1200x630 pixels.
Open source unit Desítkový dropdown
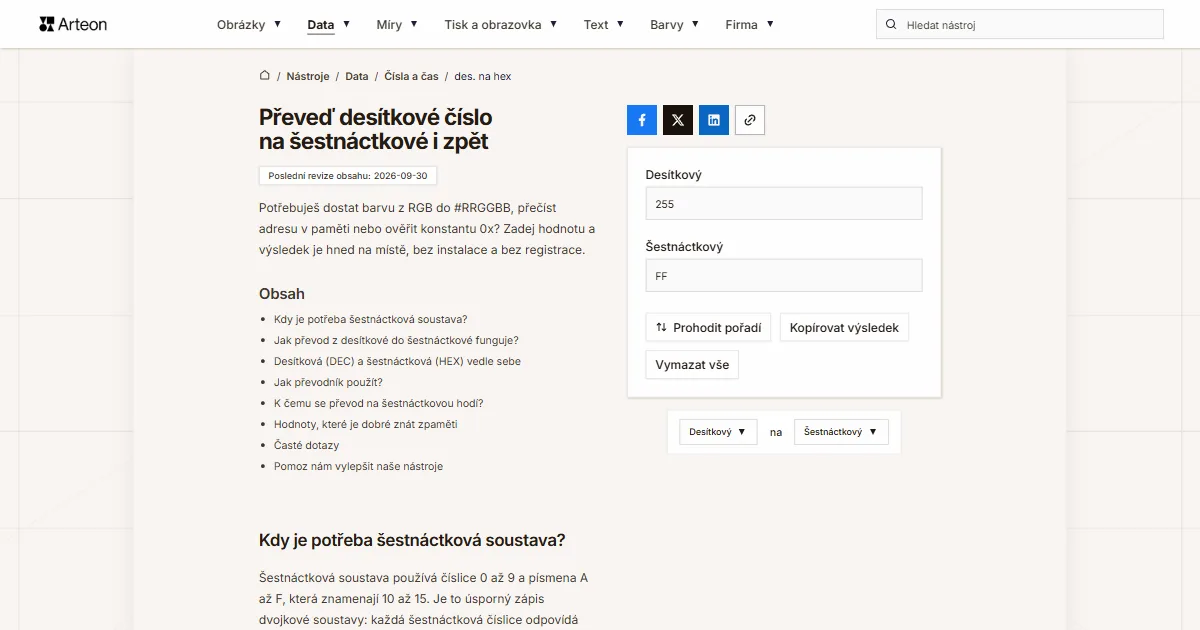click(718, 432)
